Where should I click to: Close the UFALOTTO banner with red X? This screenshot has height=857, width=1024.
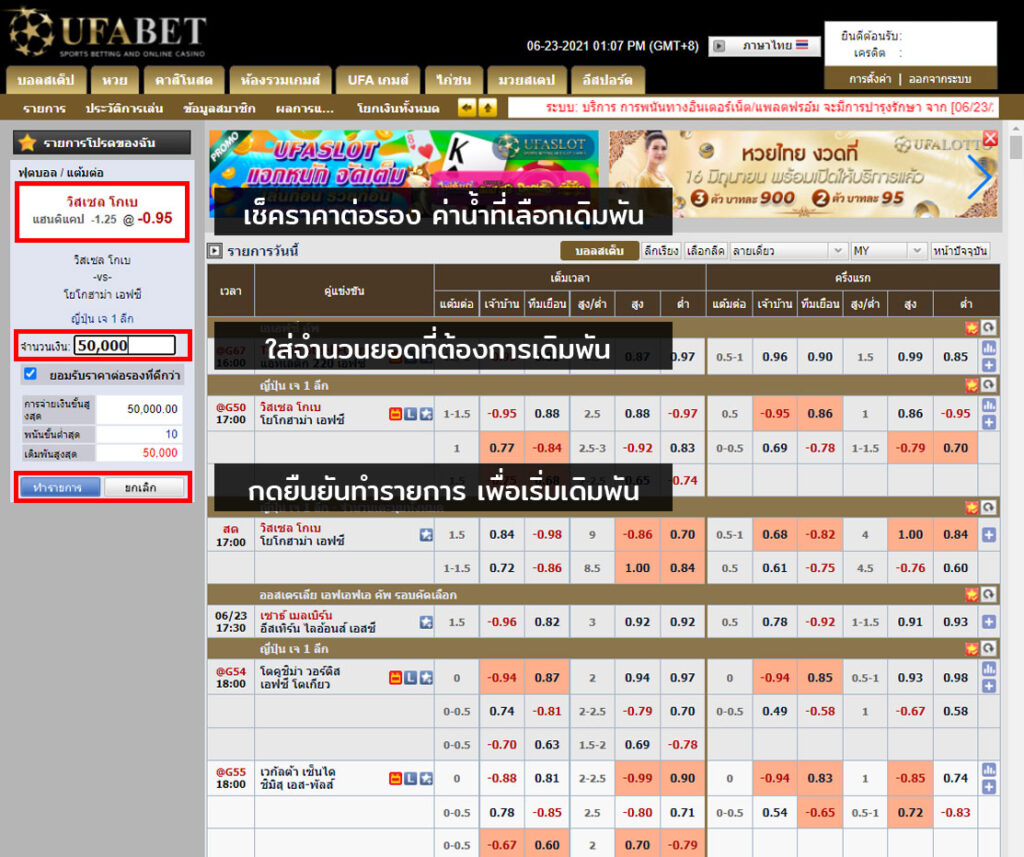click(990, 139)
